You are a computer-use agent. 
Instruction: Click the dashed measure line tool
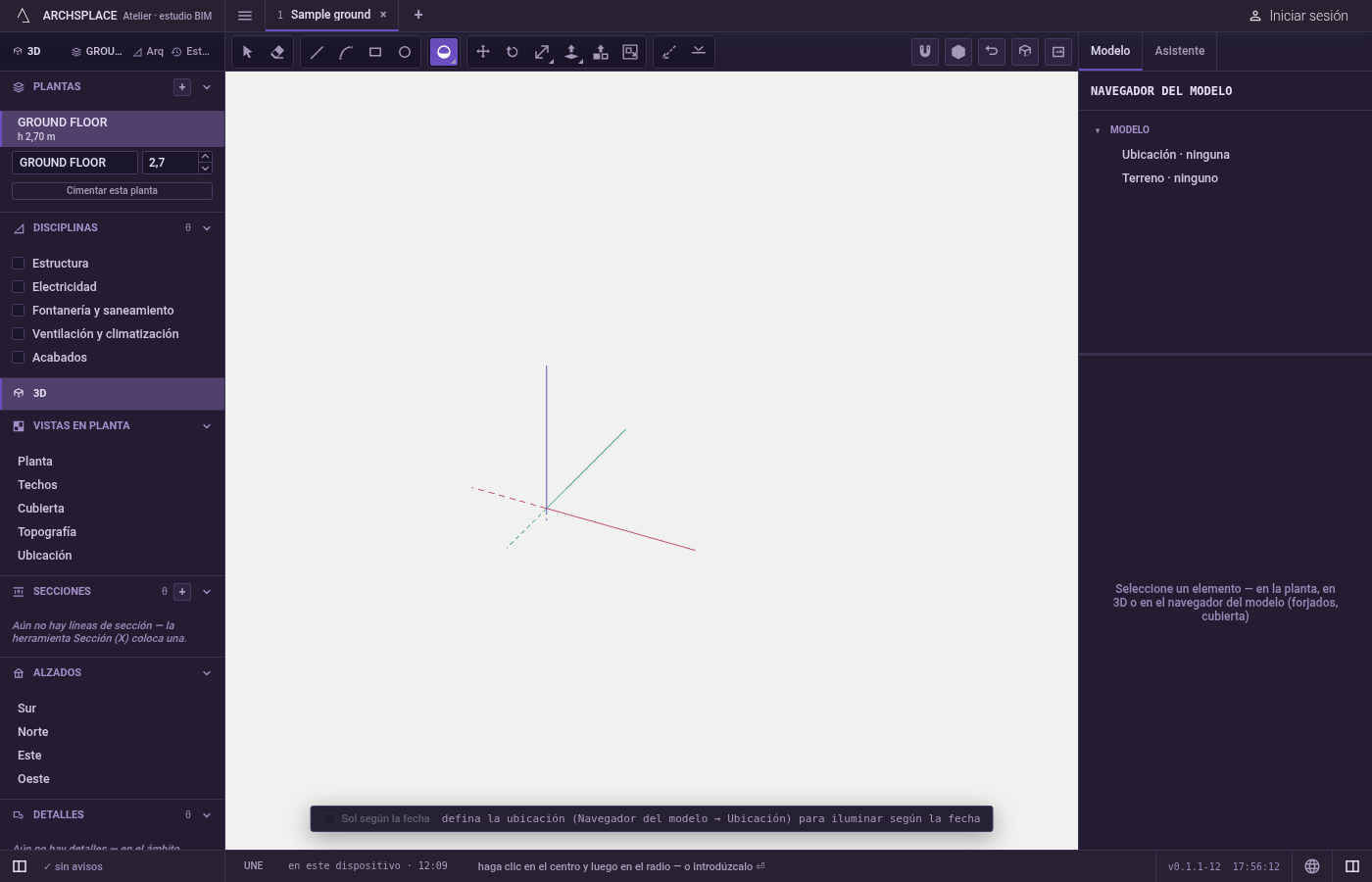click(x=669, y=52)
